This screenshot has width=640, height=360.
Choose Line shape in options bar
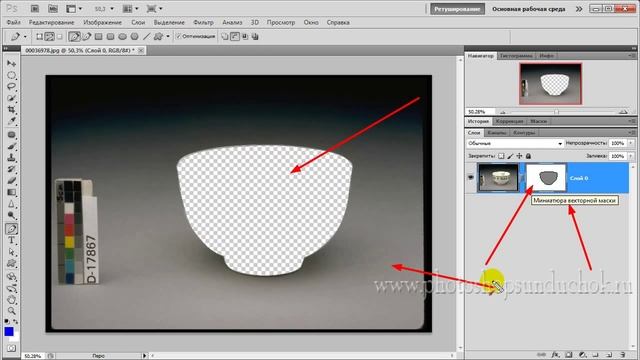click(146, 37)
